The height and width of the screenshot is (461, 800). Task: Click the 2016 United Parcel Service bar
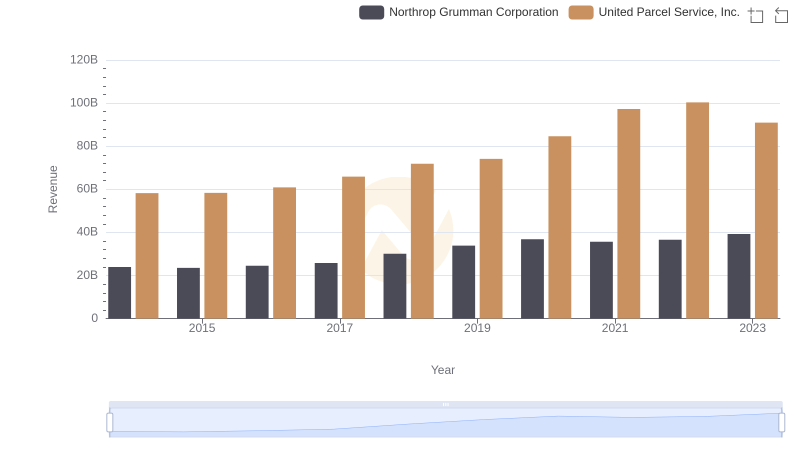click(x=285, y=253)
